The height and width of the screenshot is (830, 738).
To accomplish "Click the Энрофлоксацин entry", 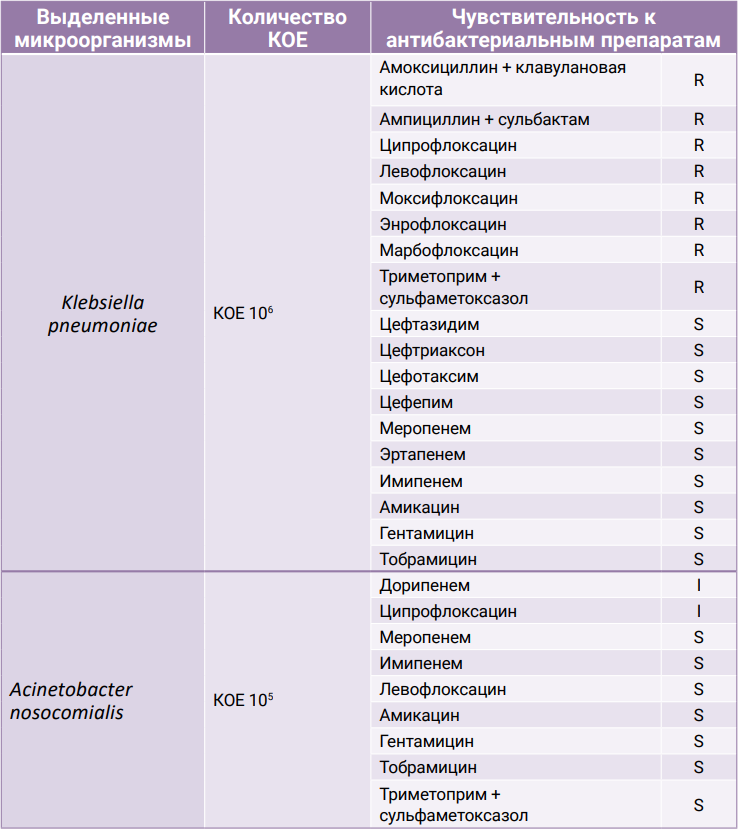I will pos(443,224).
